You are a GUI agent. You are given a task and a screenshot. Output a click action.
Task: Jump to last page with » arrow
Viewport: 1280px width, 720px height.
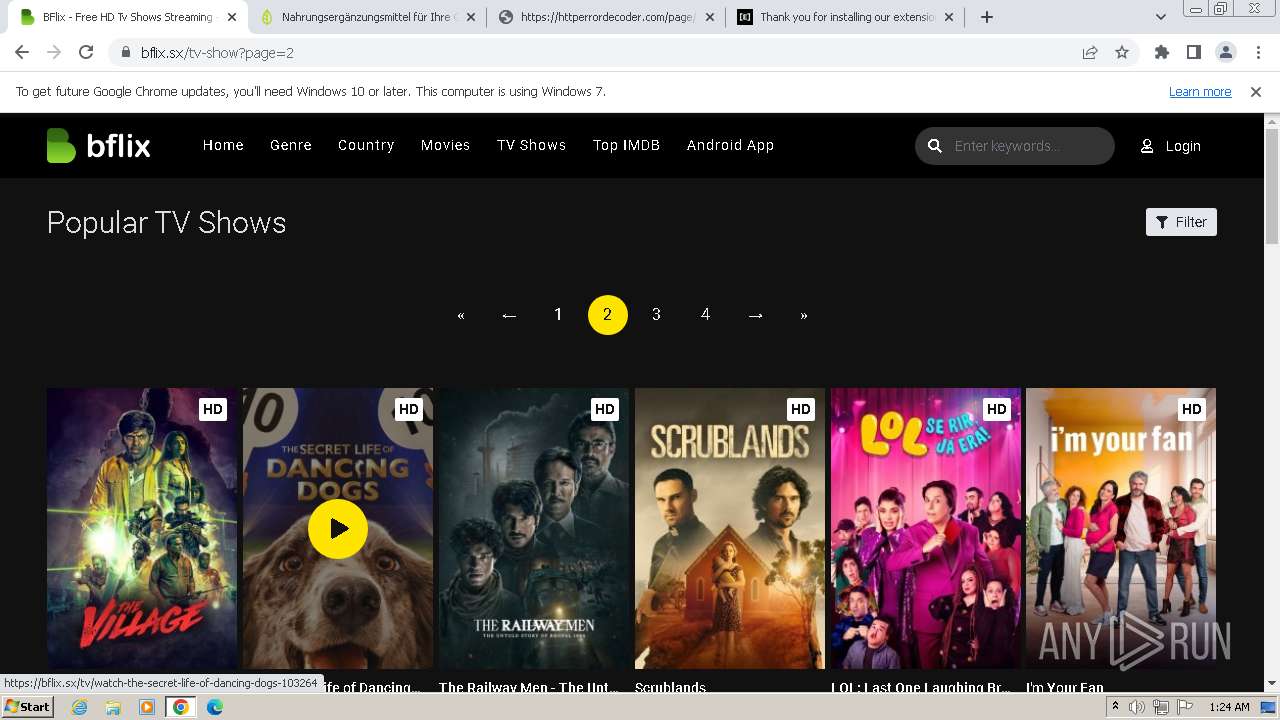[804, 315]
